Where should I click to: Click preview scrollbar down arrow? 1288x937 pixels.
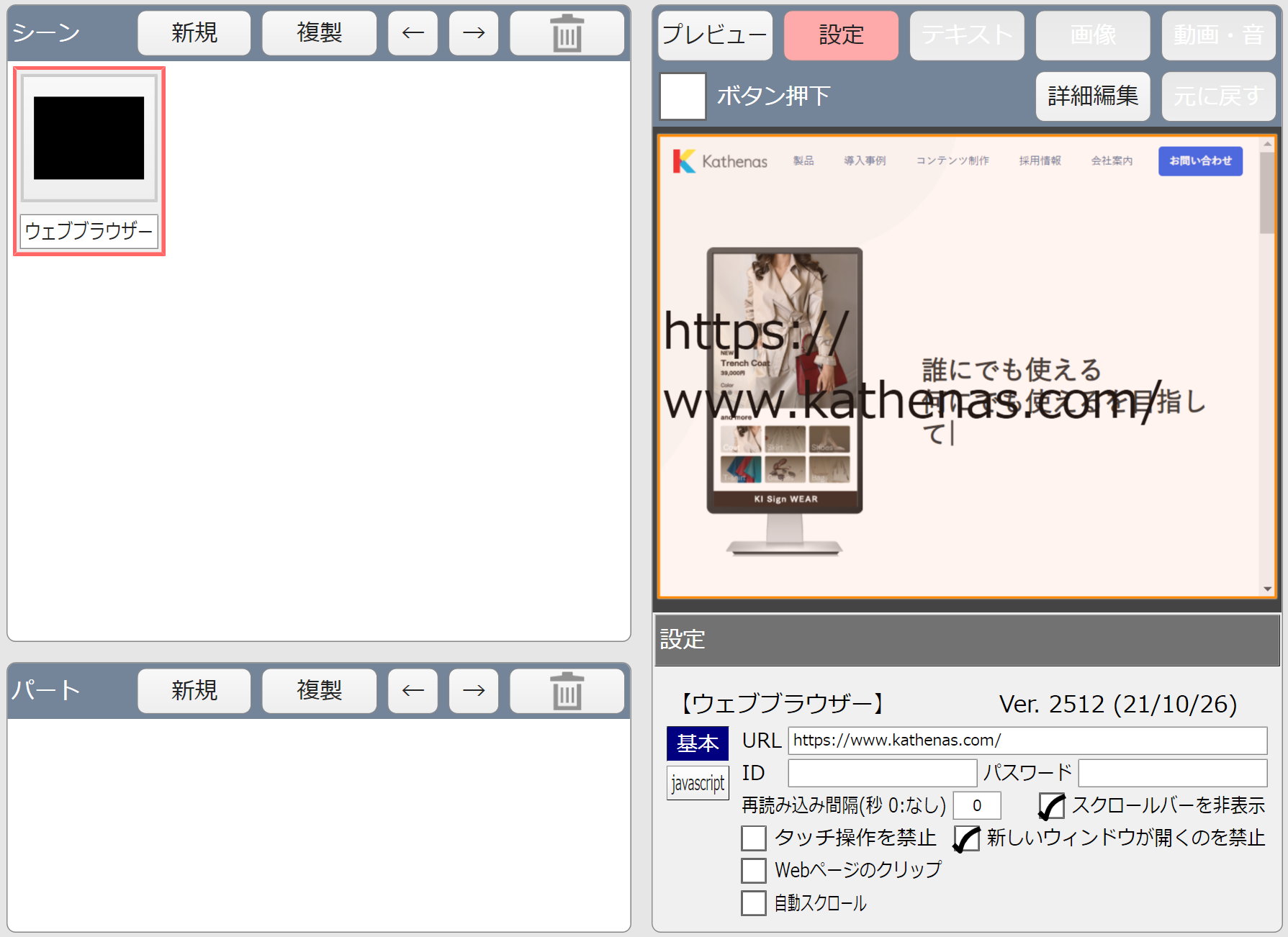point(1267,589)
